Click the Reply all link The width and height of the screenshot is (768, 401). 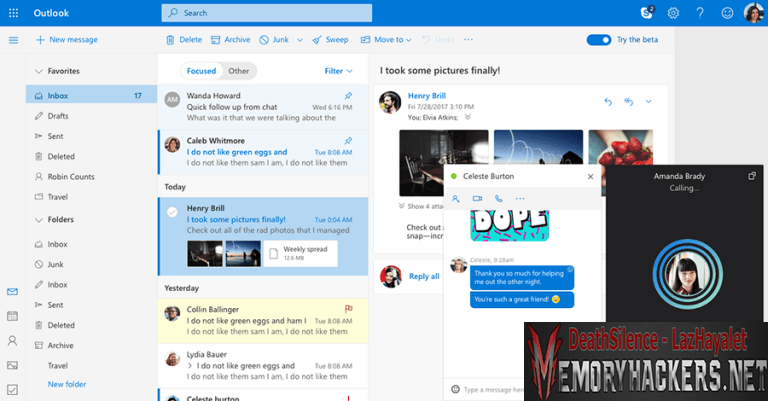[x=424, y=276]
